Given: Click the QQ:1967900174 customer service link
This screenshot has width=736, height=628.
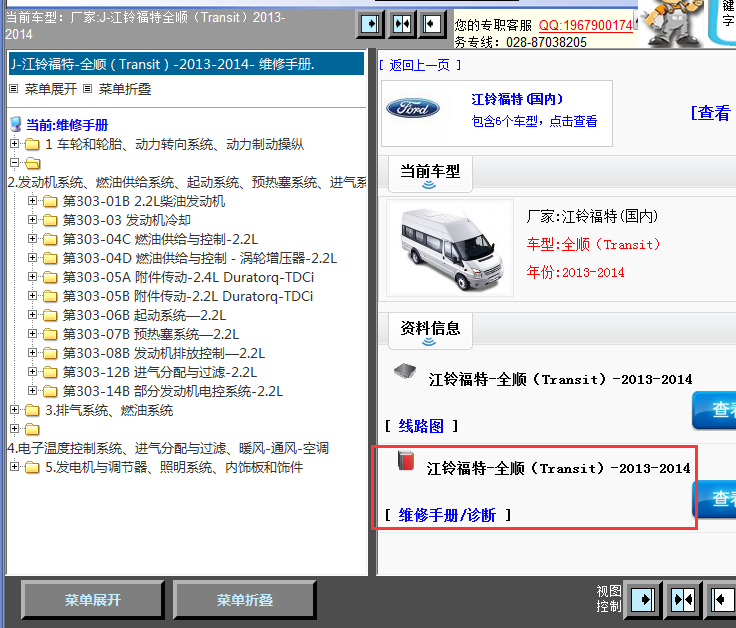Looking at the screenshot, I should 585,25.
